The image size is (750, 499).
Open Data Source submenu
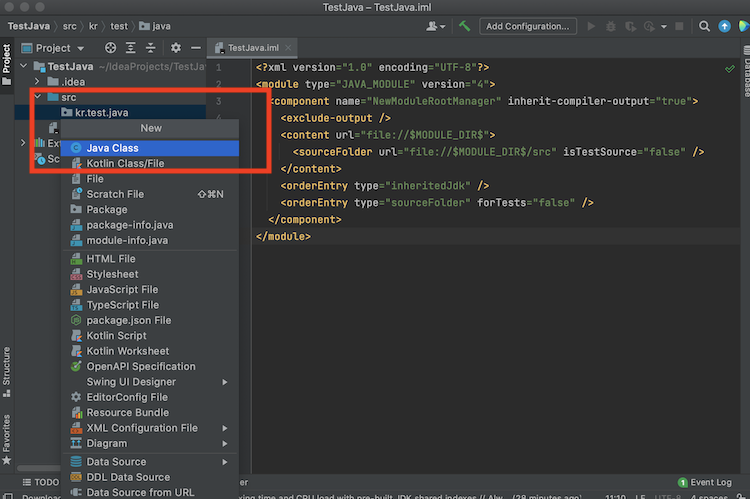click(x=150, y=462)
